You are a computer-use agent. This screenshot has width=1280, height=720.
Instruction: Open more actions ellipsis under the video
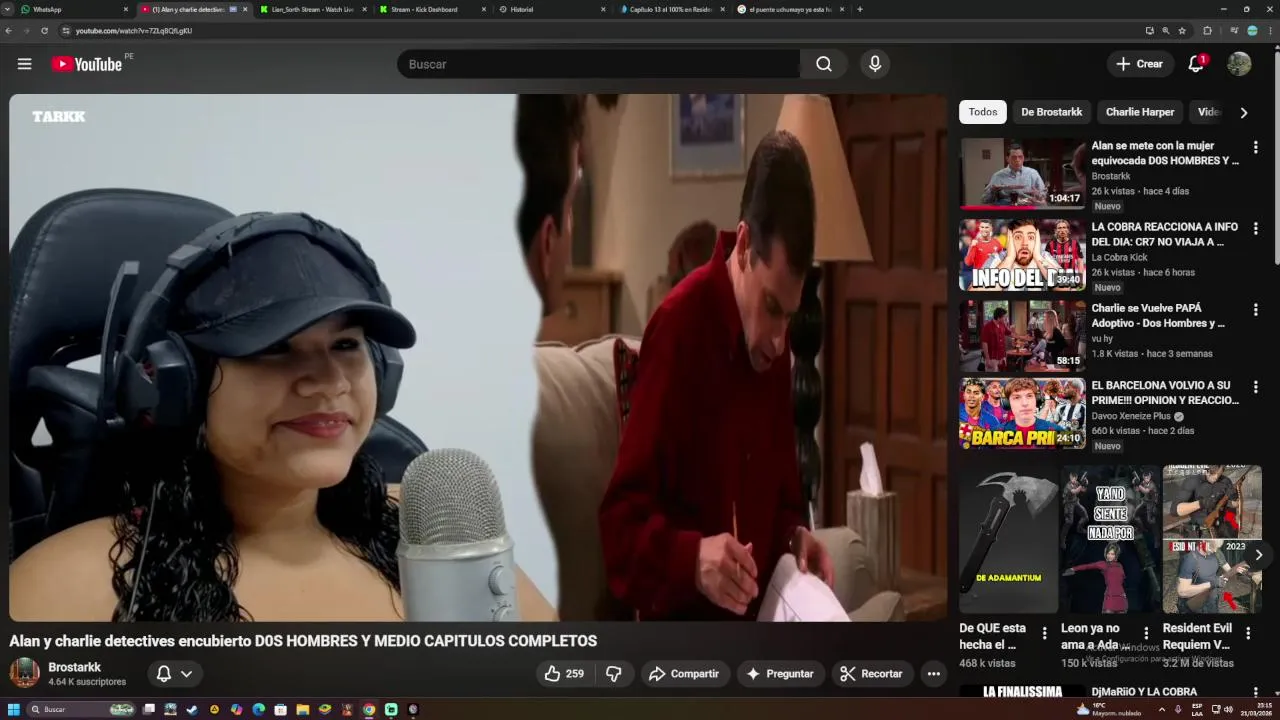click(x=933, y=674)
